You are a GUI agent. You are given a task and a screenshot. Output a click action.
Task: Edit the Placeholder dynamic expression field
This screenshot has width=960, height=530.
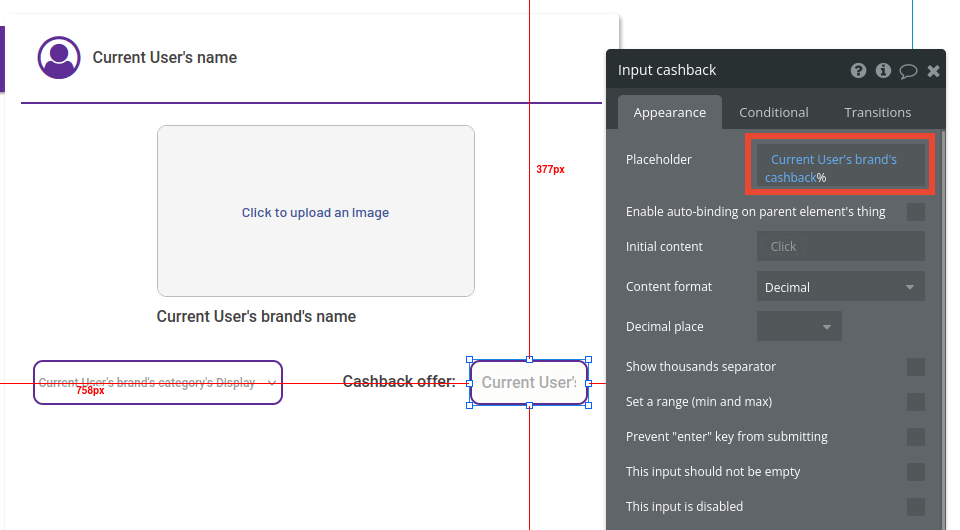pos(841,165)
